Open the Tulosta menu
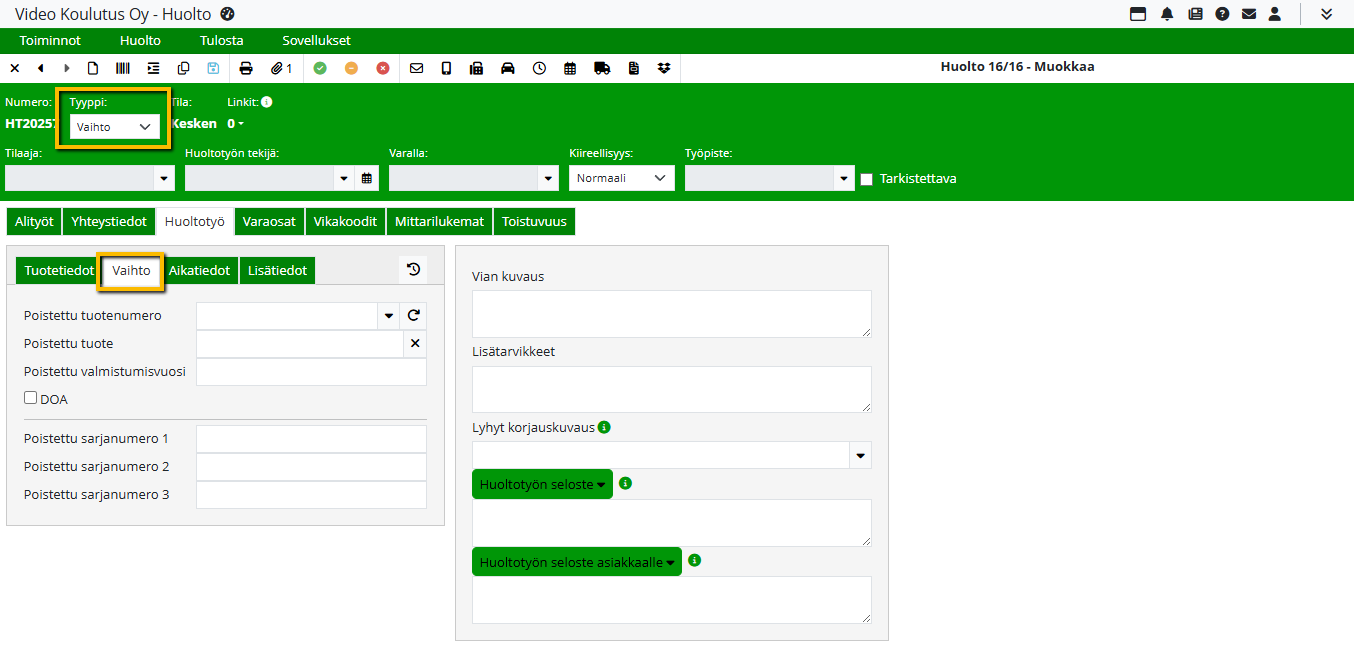The height and width of the screenshot is (663, 1354). tap(221, 41)
